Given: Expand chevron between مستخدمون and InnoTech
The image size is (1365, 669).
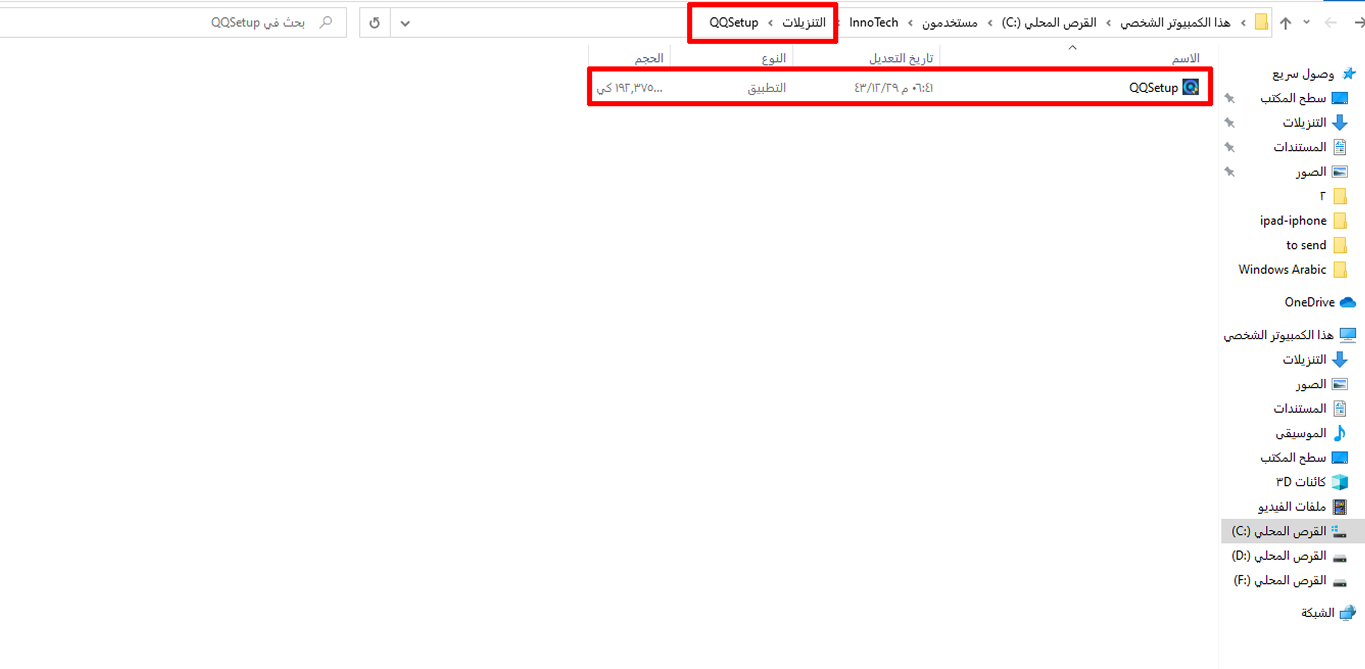Looking at the screenshot, I should click(x=909, y=22).
